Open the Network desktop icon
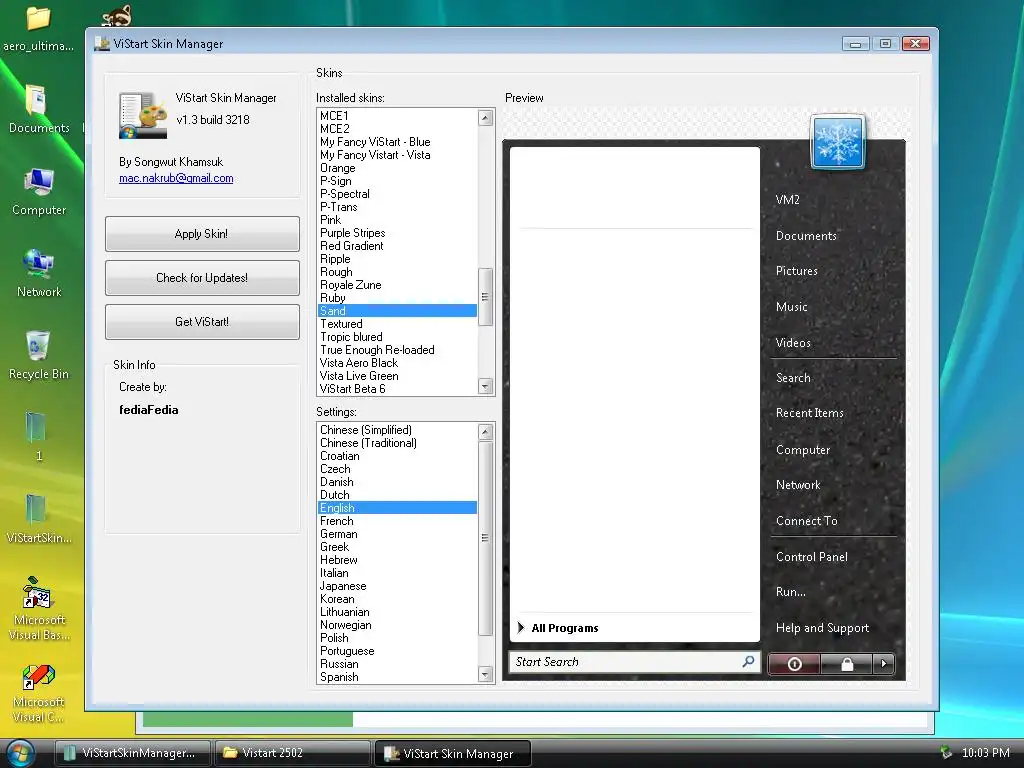The width and height of the screenshot is (1024, 768). tap(39, 274)
